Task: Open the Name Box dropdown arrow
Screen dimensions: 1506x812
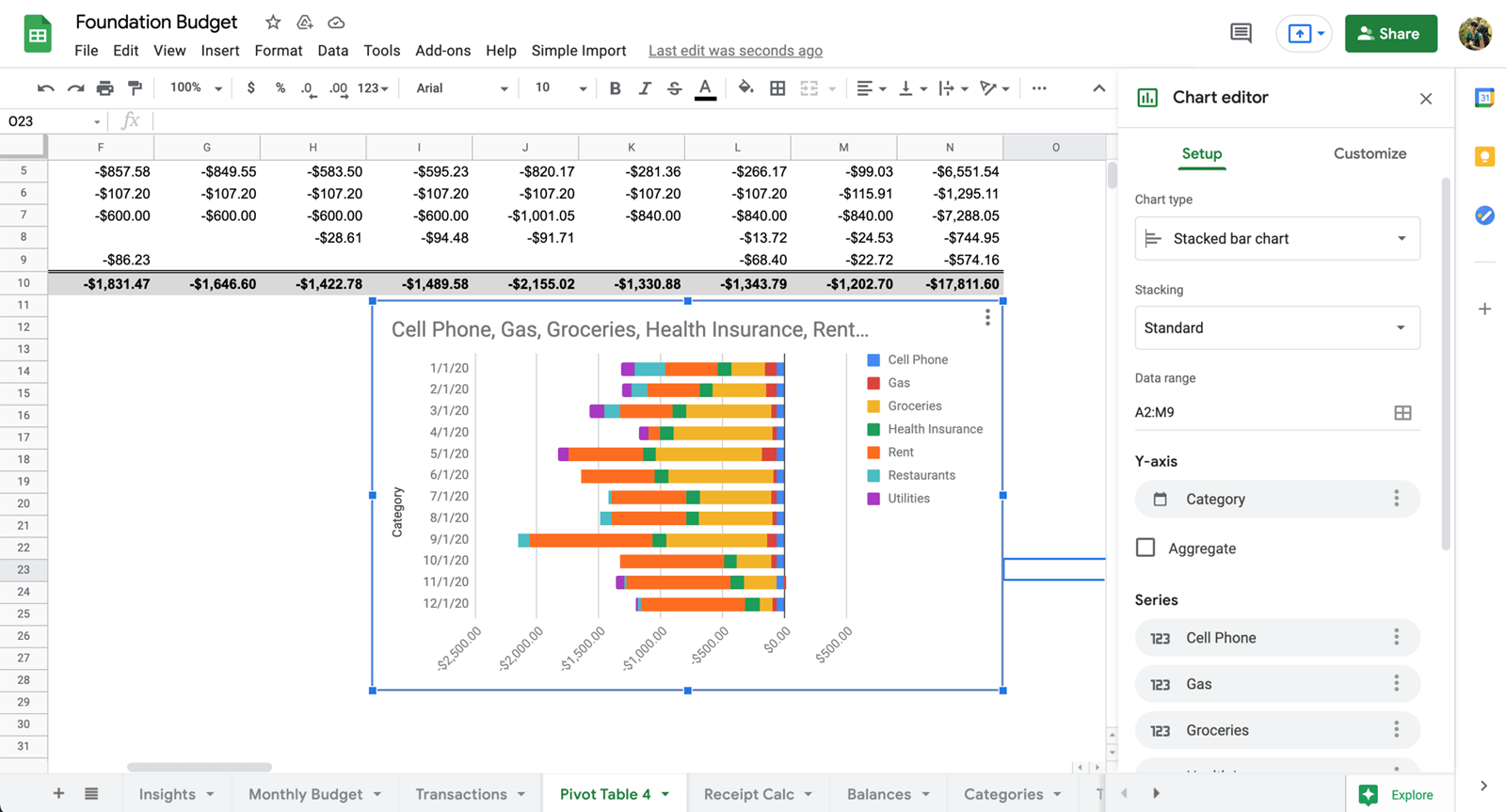Action: point(96,122)
